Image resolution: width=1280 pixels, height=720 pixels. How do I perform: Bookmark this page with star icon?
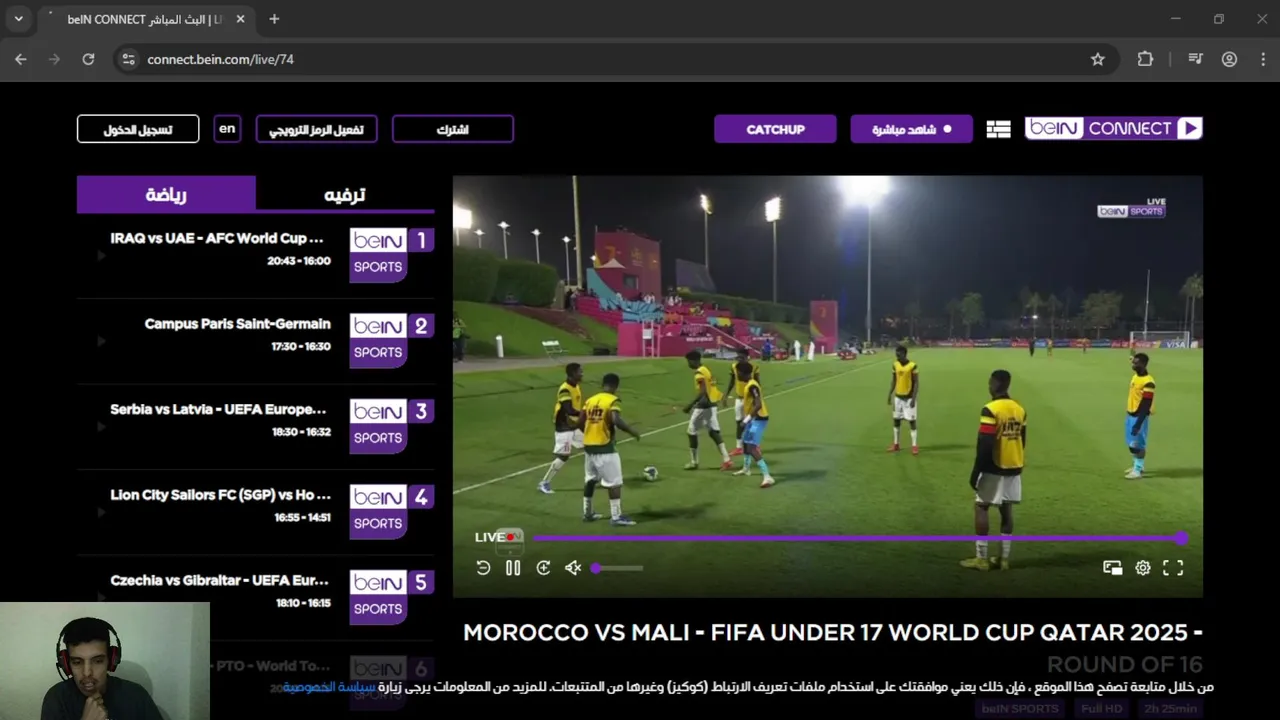[1098, 59]
